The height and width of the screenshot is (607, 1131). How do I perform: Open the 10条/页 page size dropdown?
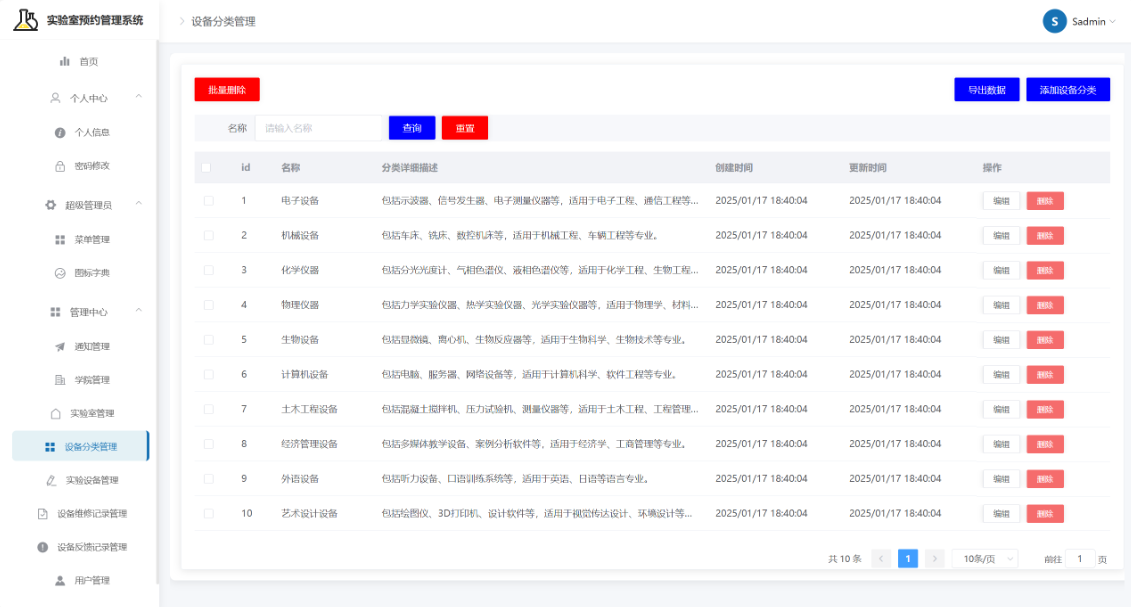click(x=985, y=559)
